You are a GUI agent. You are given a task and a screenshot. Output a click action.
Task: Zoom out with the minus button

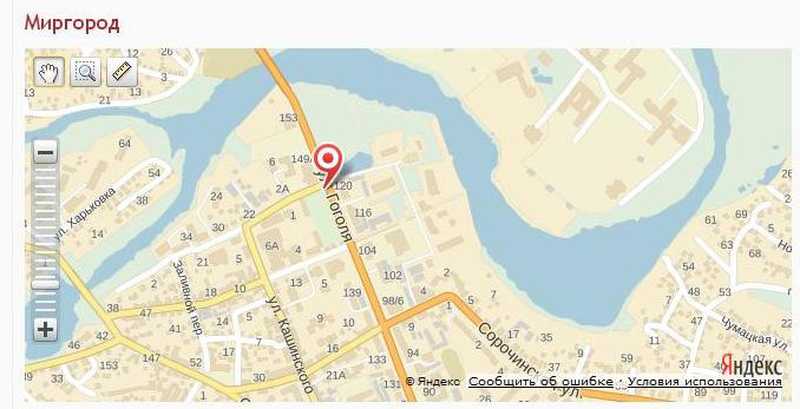[x=45, y=152]
